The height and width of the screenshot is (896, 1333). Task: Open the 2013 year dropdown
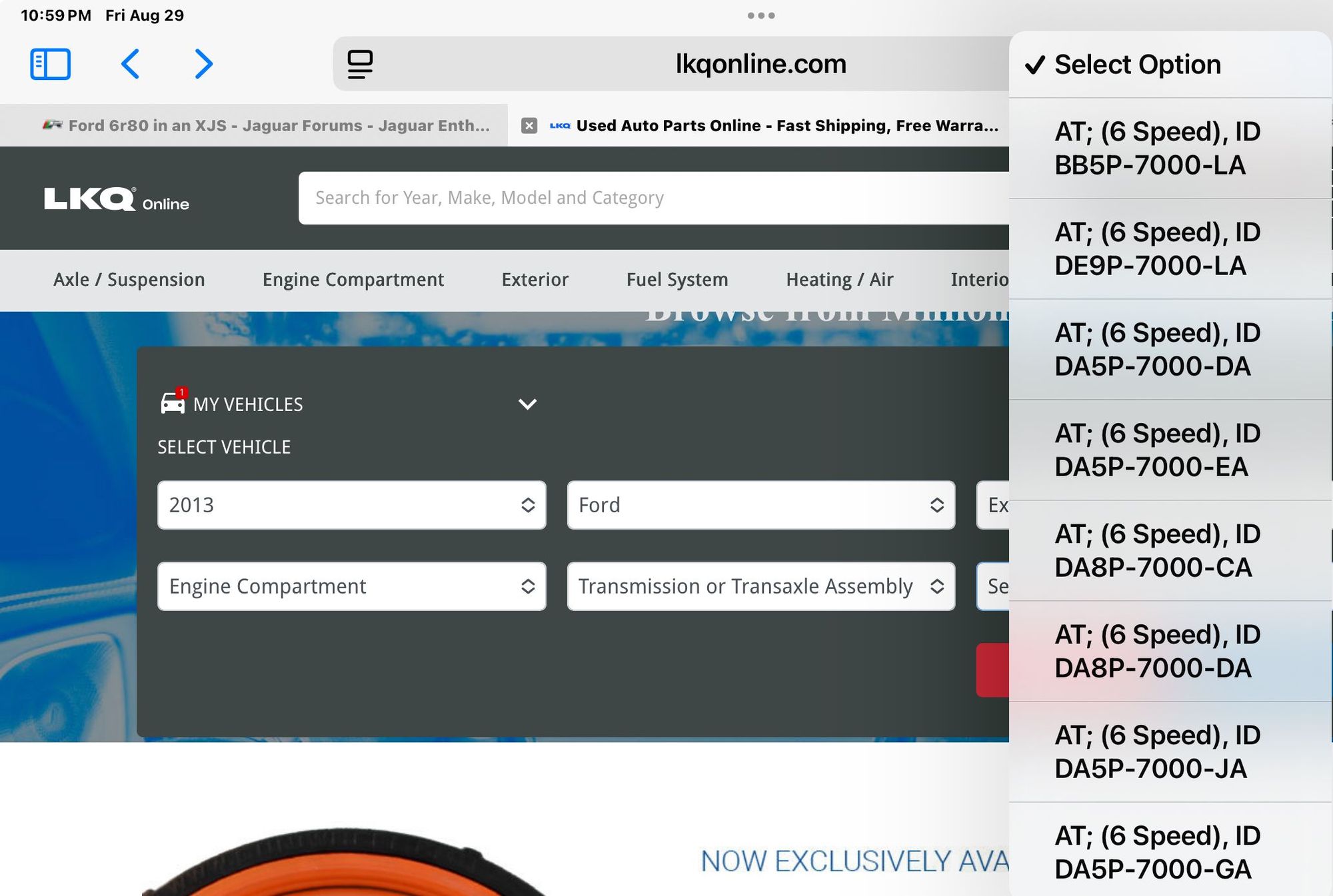pos(351,505)
